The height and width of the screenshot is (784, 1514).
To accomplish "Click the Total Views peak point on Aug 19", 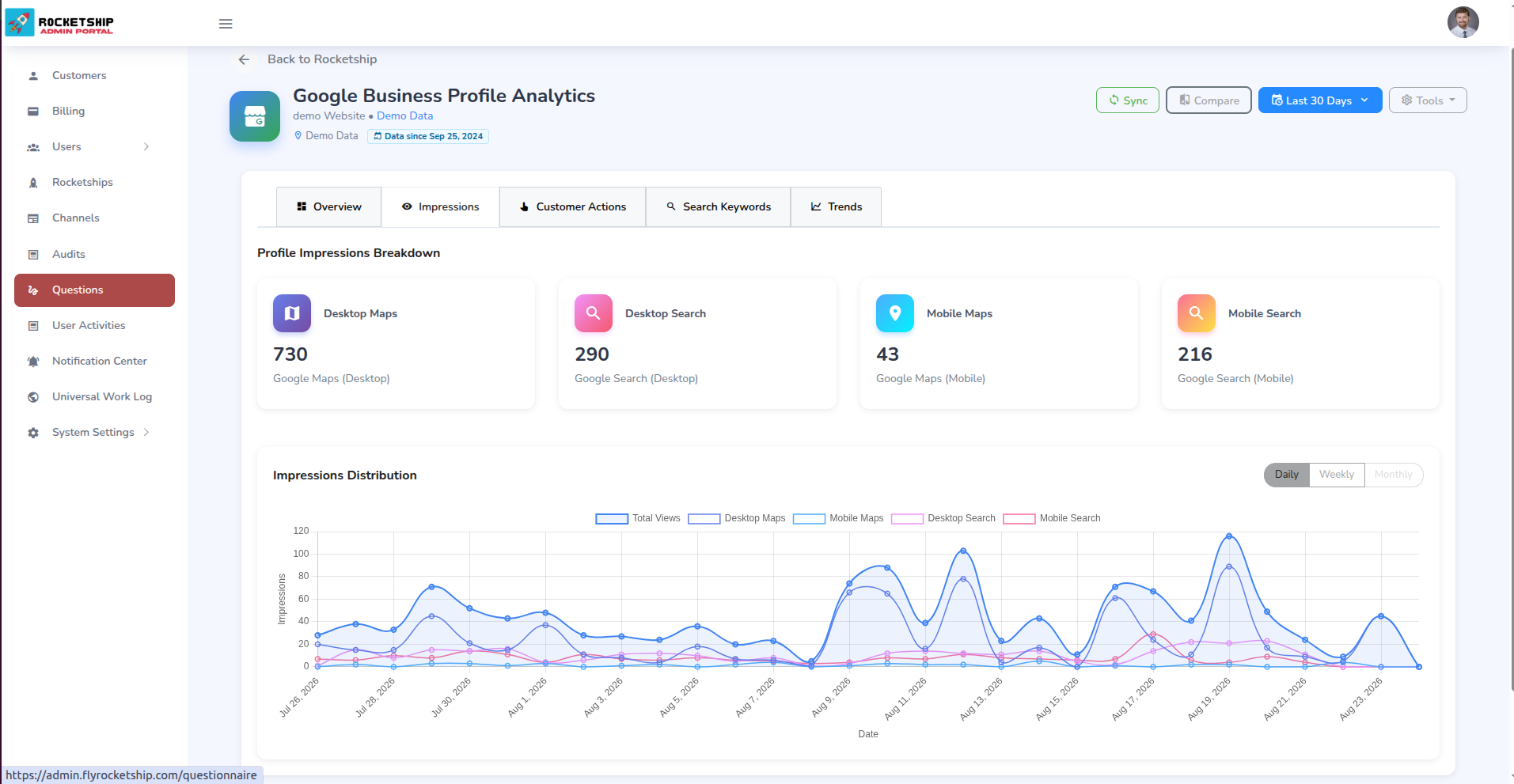I will [x=1229, y=536].
